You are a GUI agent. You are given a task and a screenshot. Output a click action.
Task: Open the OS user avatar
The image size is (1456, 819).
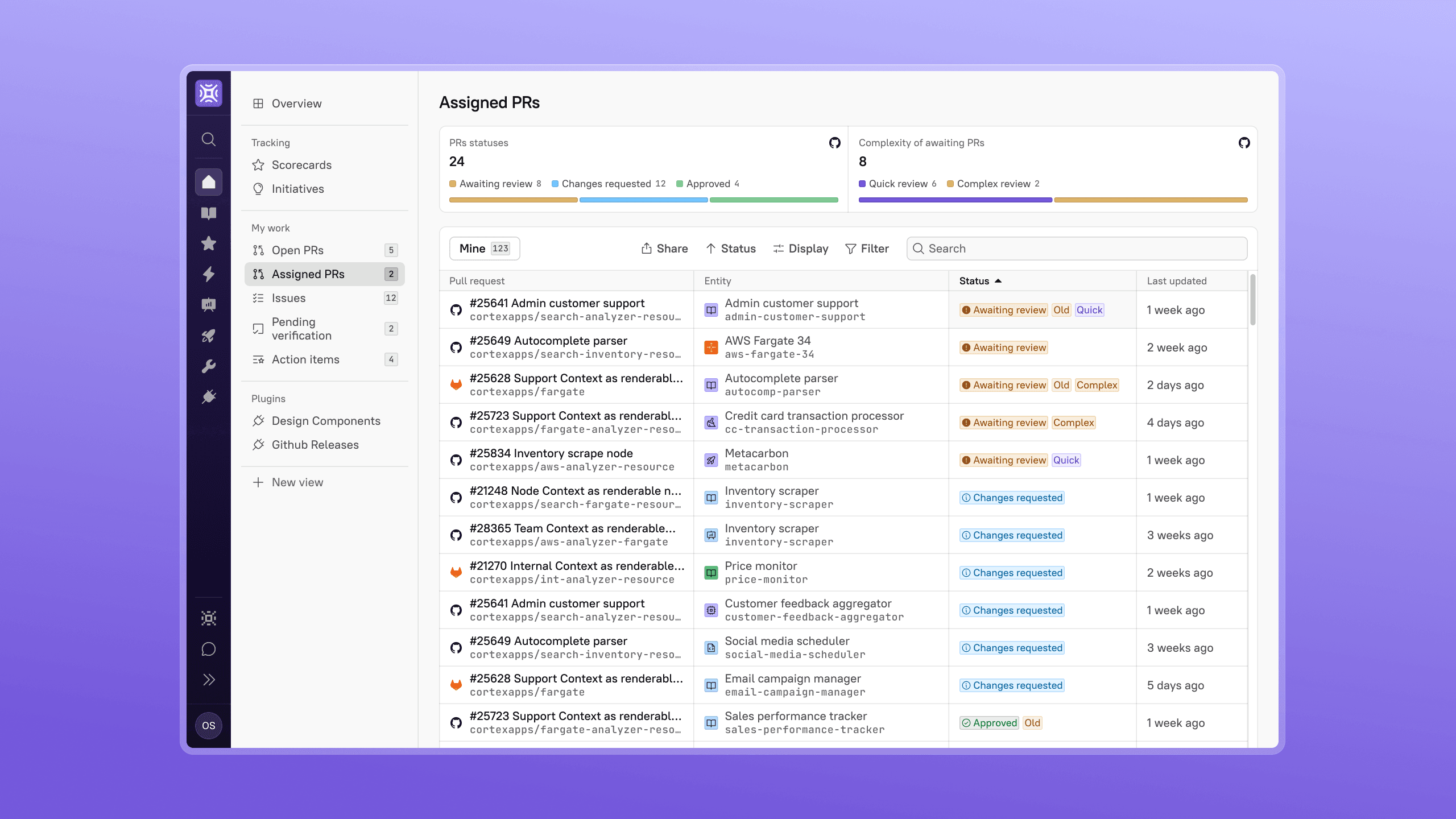(x=209, y=726)
